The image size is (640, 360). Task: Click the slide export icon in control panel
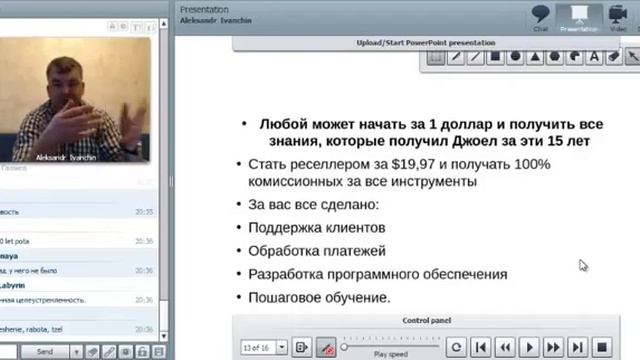[302, 347]
